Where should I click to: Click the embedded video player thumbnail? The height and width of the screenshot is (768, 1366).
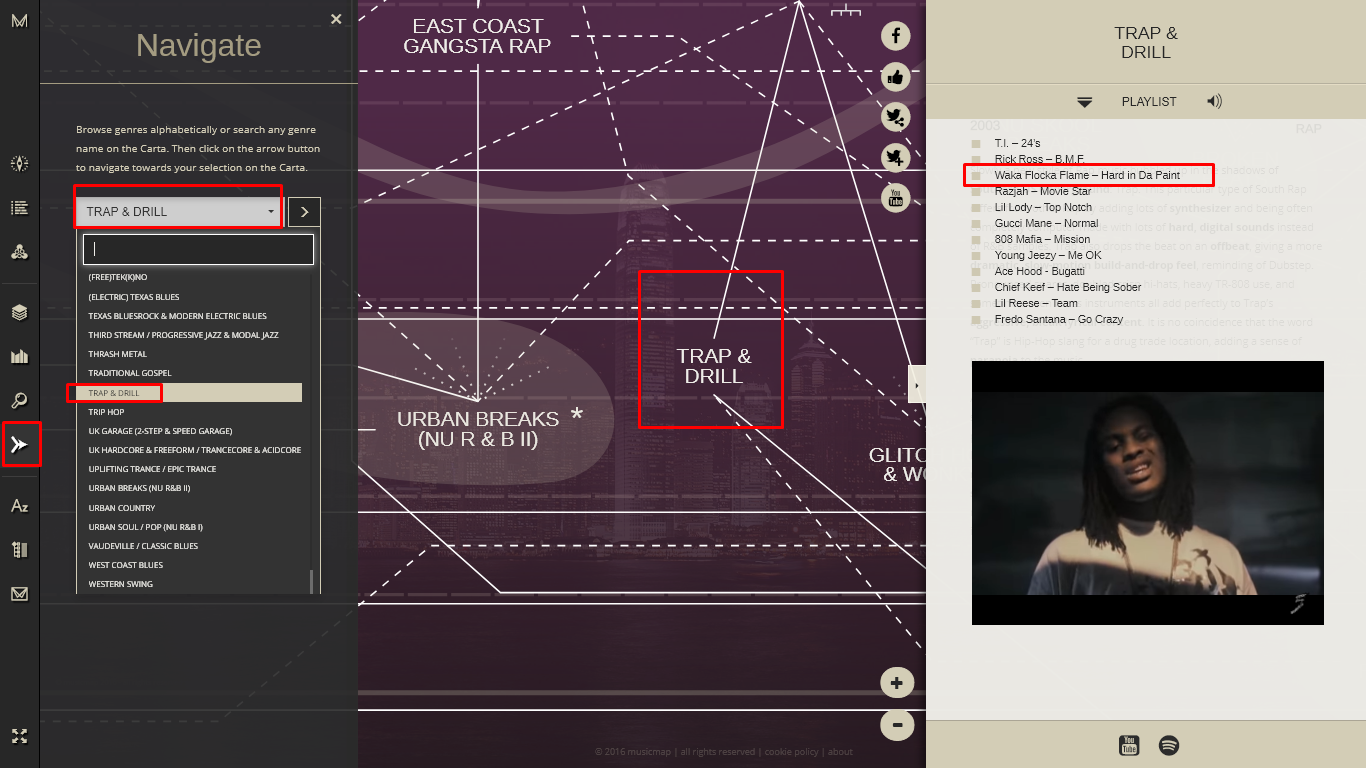tap(1148, 493)
